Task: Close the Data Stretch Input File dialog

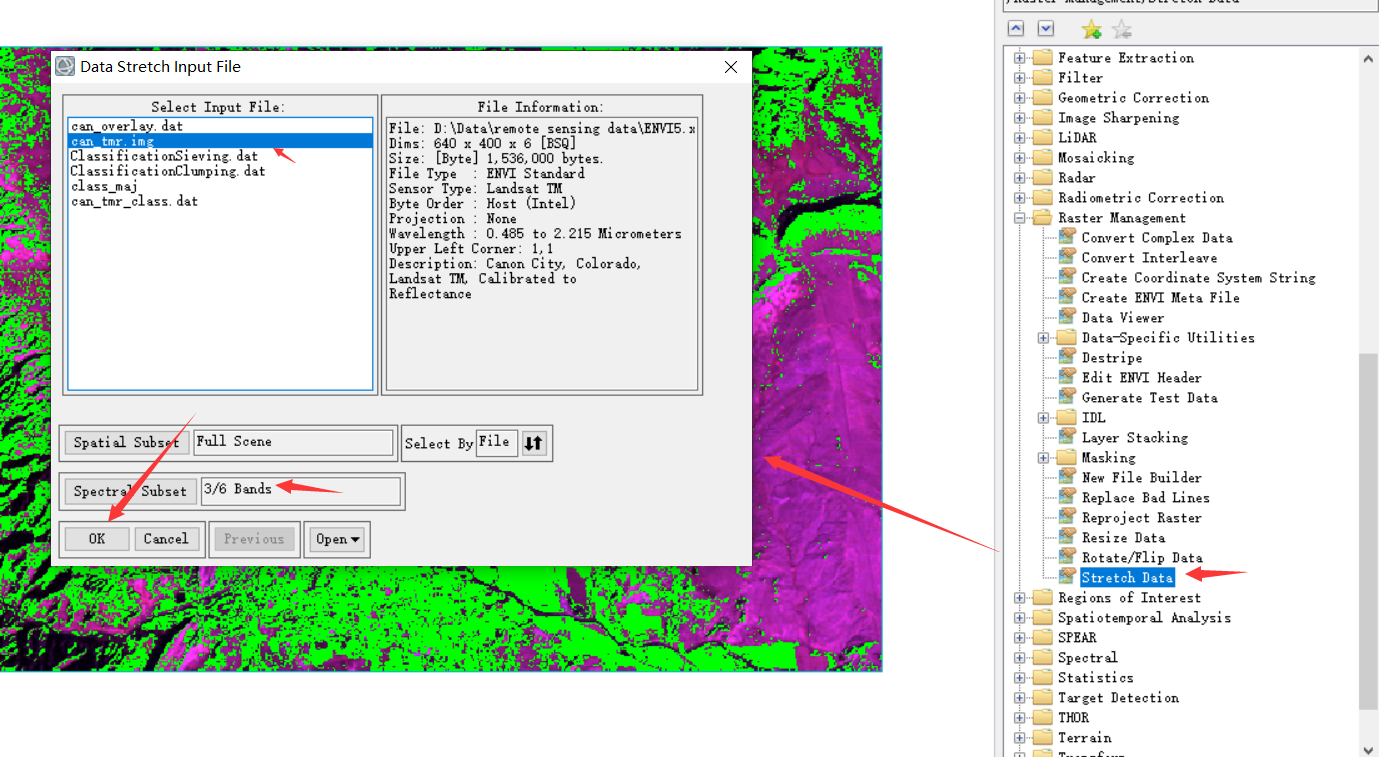Action: point(731,67)
